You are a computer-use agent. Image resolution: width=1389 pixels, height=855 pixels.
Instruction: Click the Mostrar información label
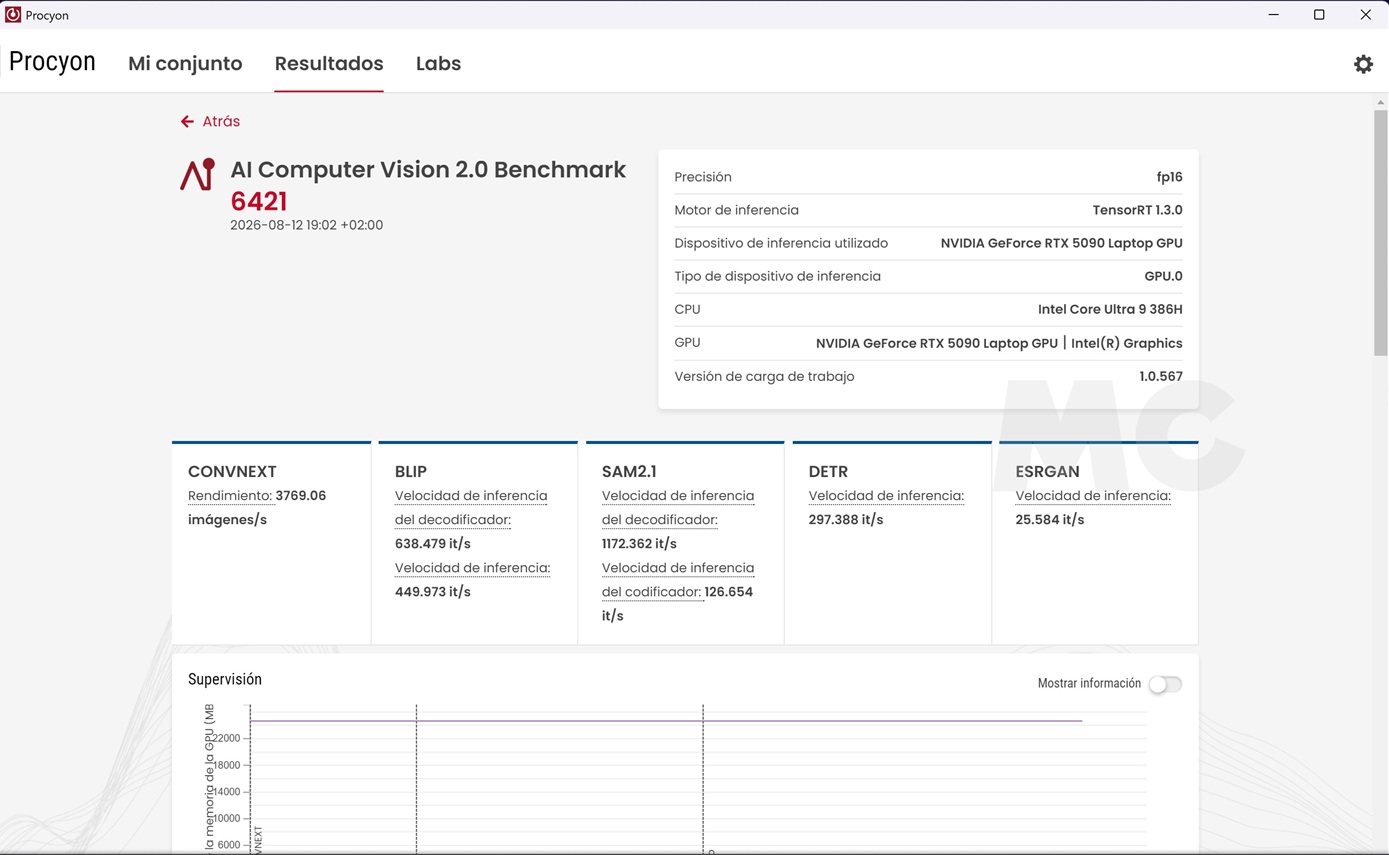point(1089,684)
